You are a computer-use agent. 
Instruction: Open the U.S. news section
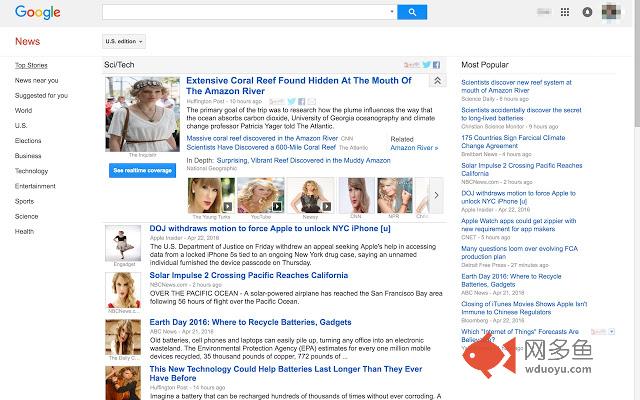coord(21,126)
